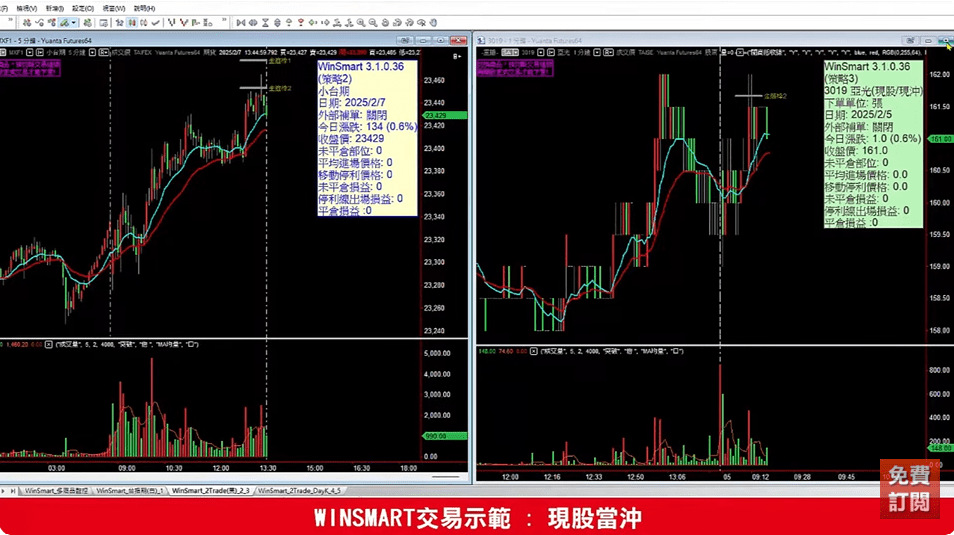Open the 檢視(V) menu
This screenshot has width=954, height=535.
click(26, 9)
